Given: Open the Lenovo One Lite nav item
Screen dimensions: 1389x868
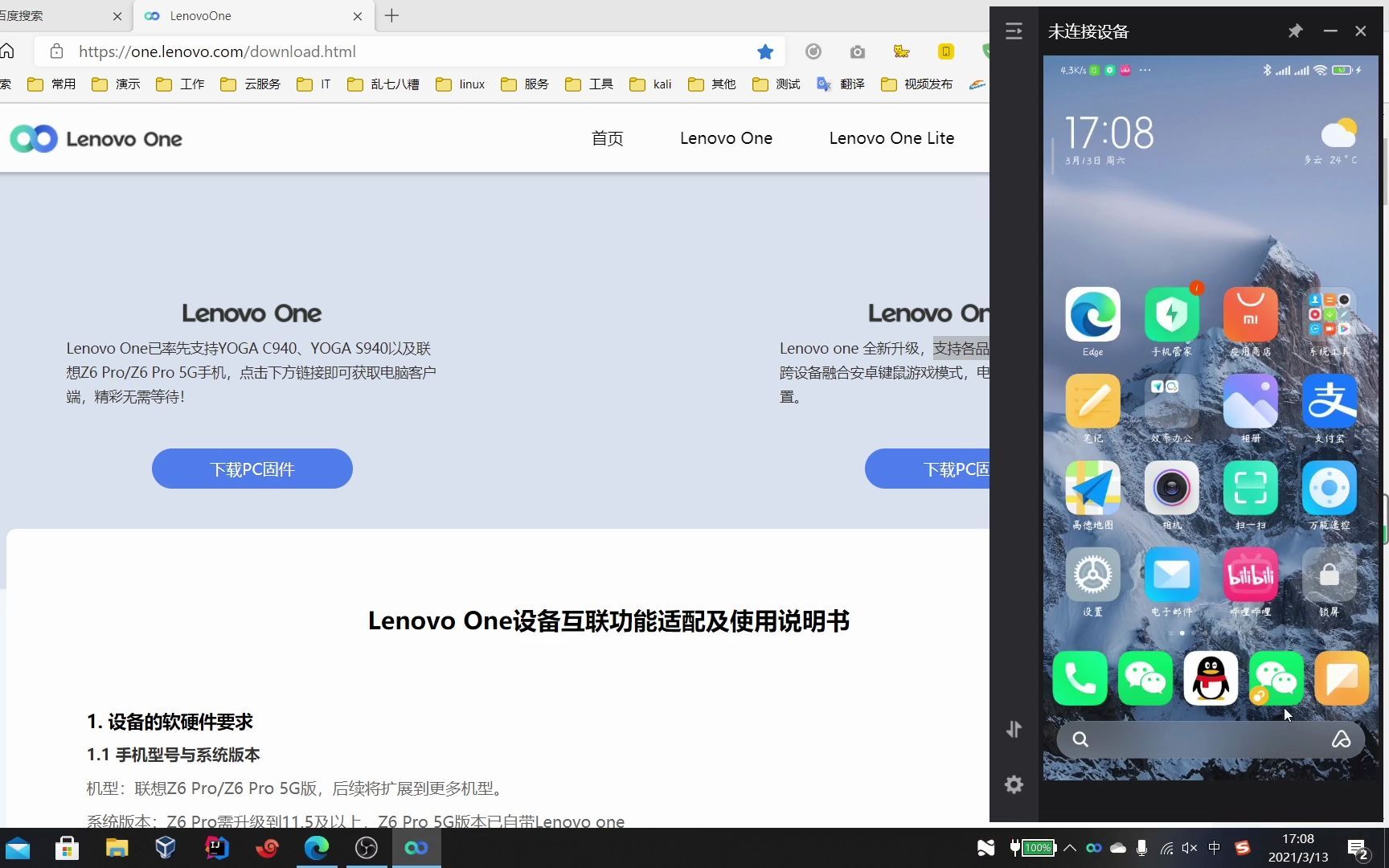Looking at the screenshot, I should 891,138.
